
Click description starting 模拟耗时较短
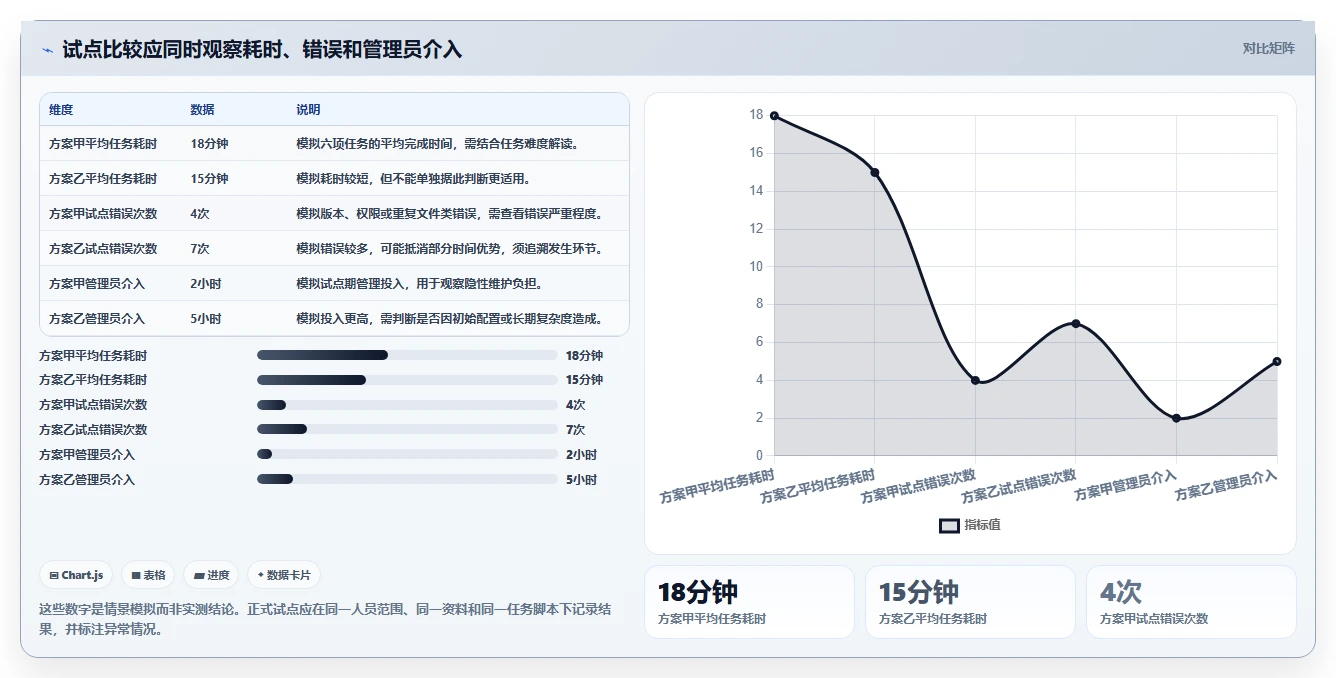[413, 179]
